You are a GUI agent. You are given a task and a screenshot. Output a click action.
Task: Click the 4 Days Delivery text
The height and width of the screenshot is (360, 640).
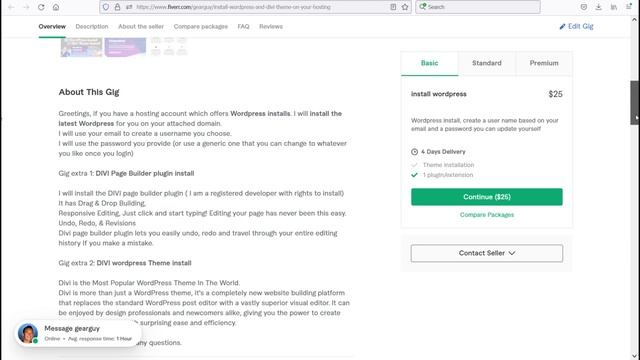pos(443,152)
